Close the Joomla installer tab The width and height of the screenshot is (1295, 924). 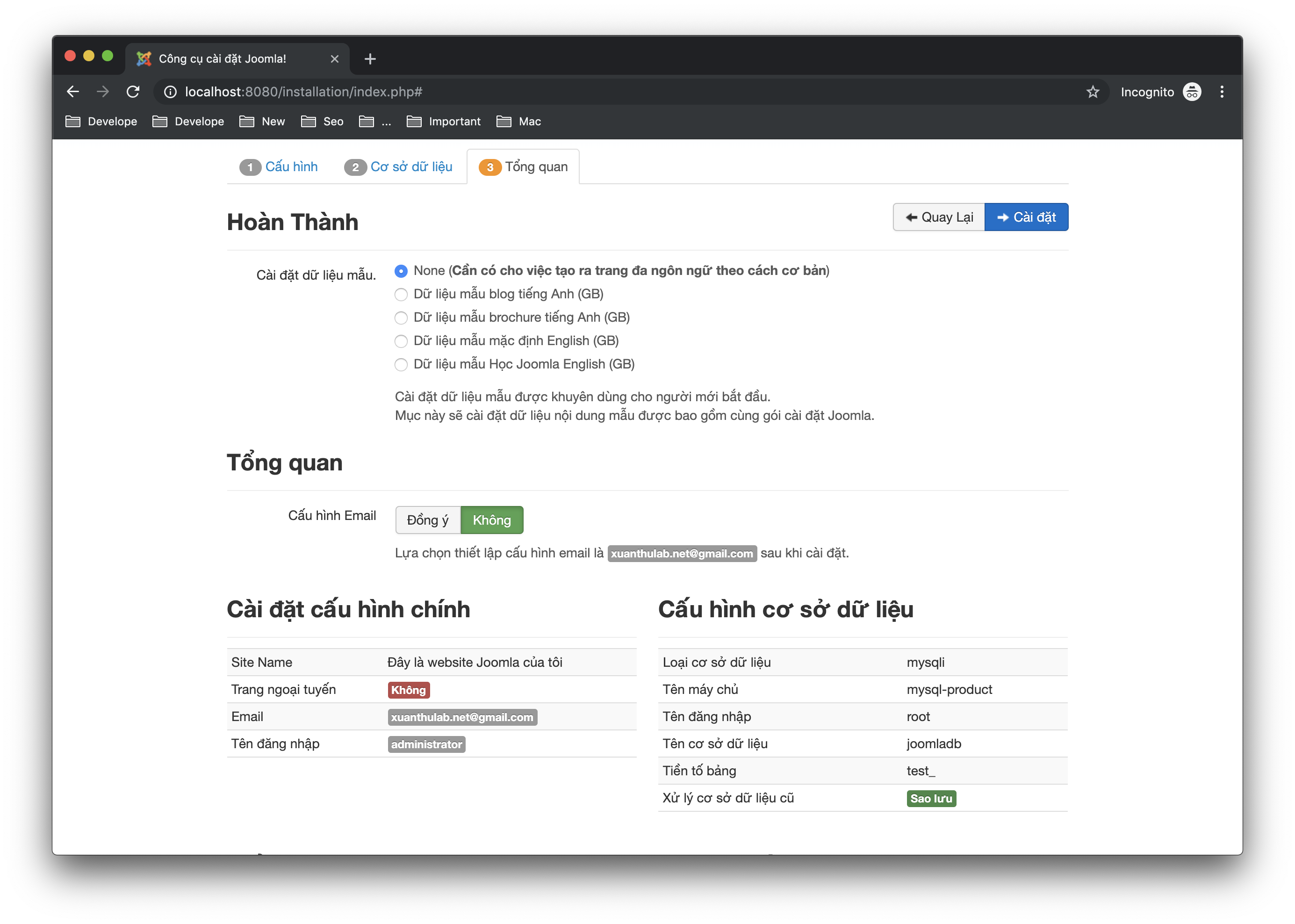pos(334,58)
